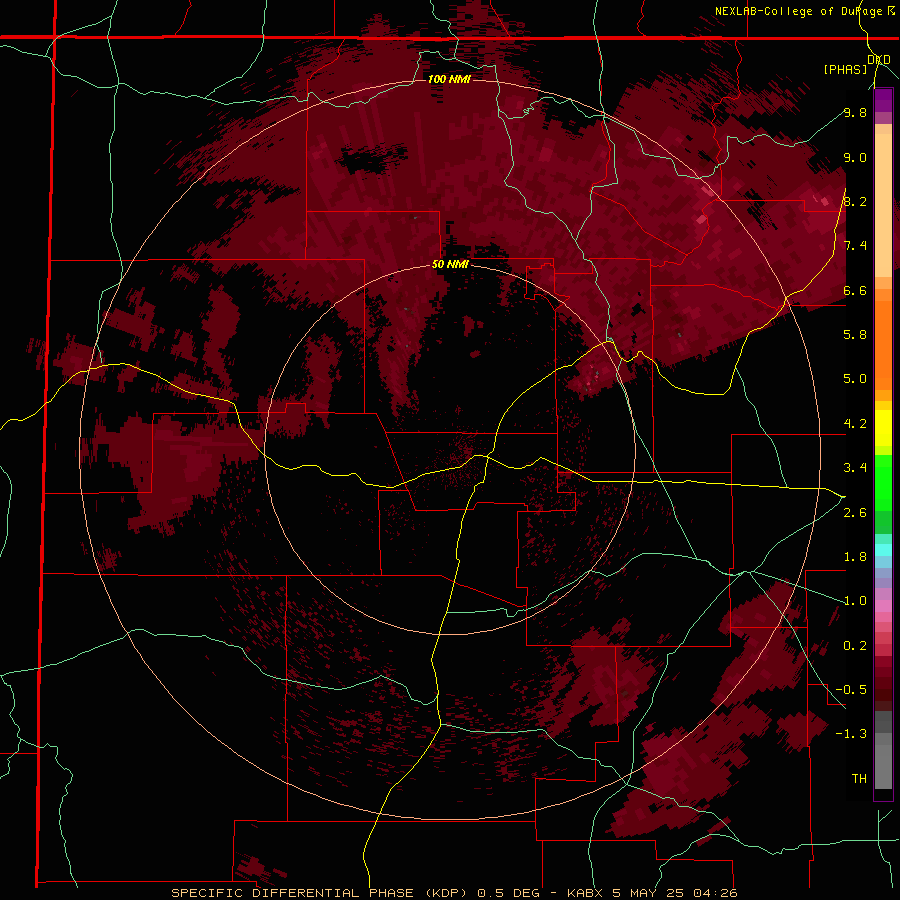900x900 pixels.
Task: Click the 5.8 scale value
Action: [x=855, y=334]
